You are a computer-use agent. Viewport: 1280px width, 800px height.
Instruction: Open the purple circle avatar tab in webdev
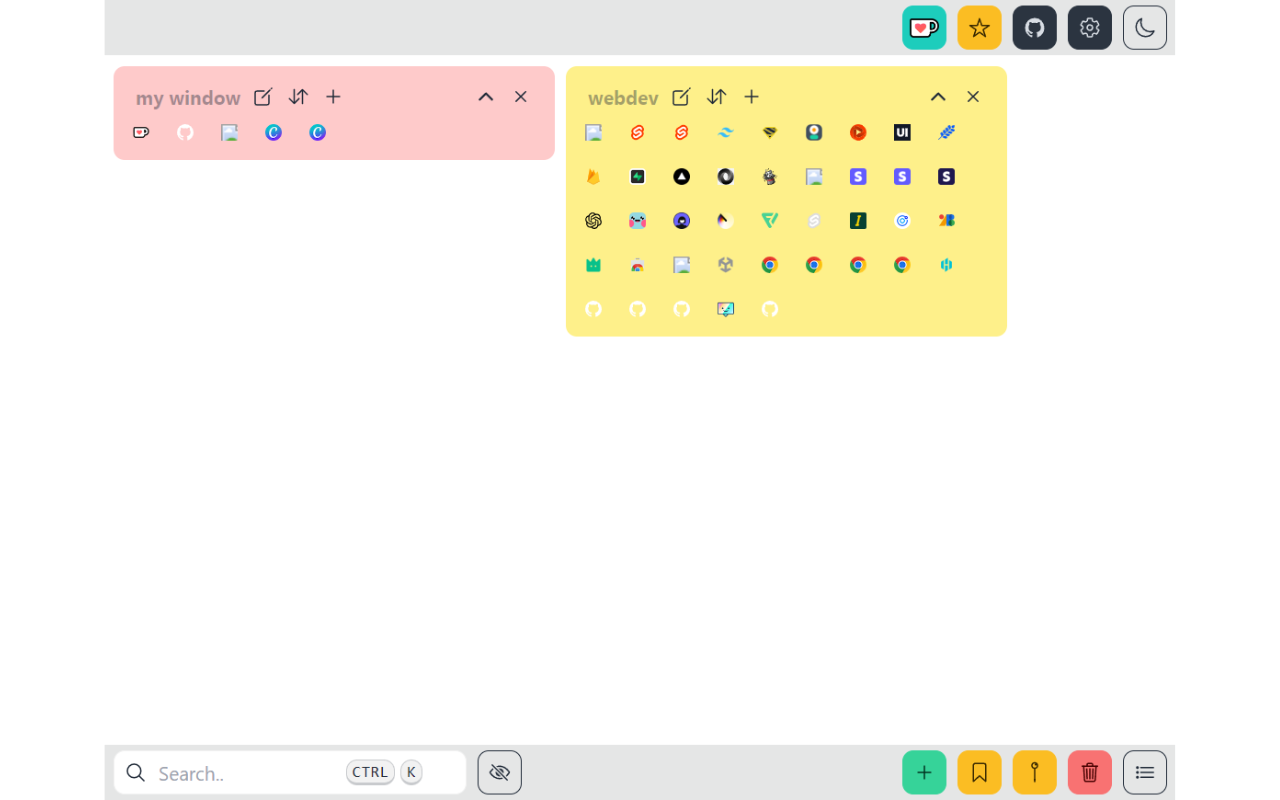pos(682,220)
